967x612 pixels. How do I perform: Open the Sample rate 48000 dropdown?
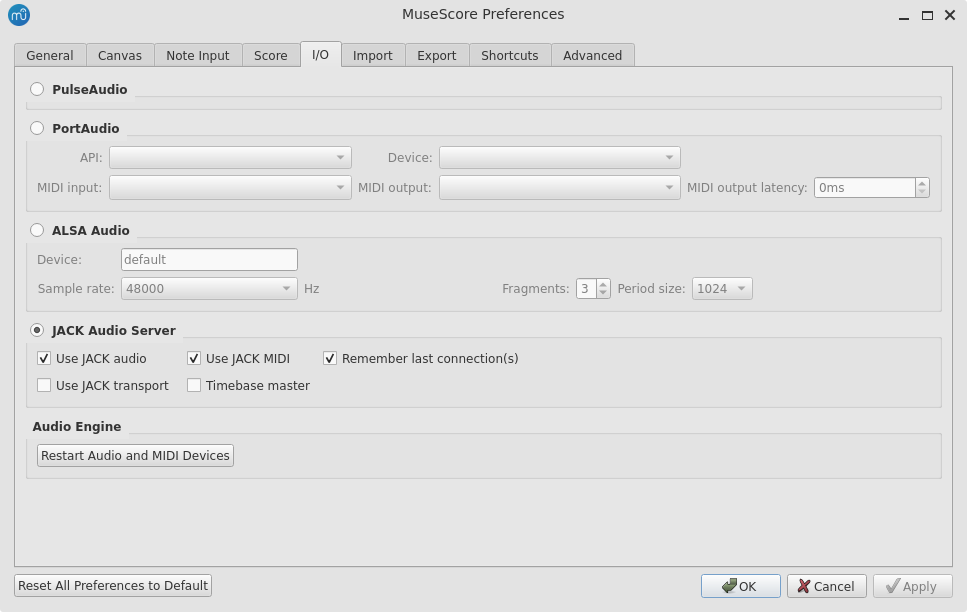[209, 289]
